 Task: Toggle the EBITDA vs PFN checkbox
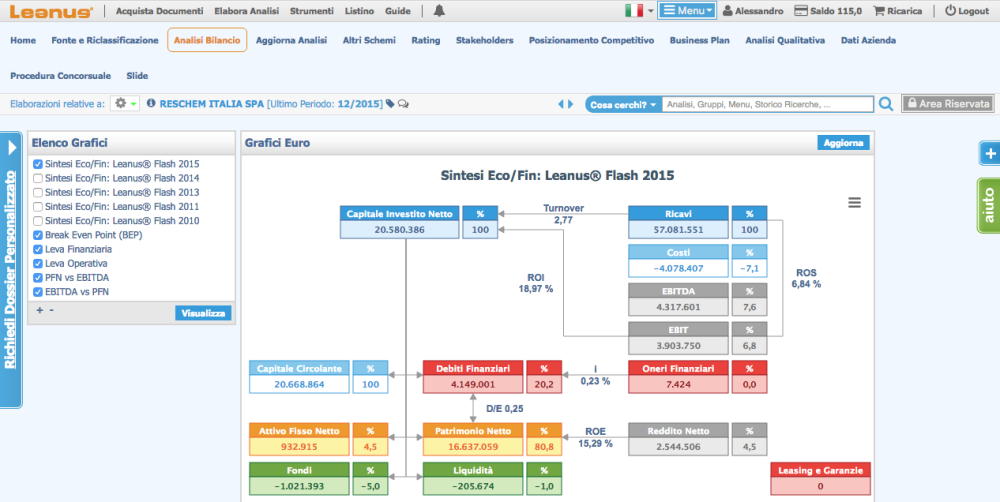pos(38,292)
